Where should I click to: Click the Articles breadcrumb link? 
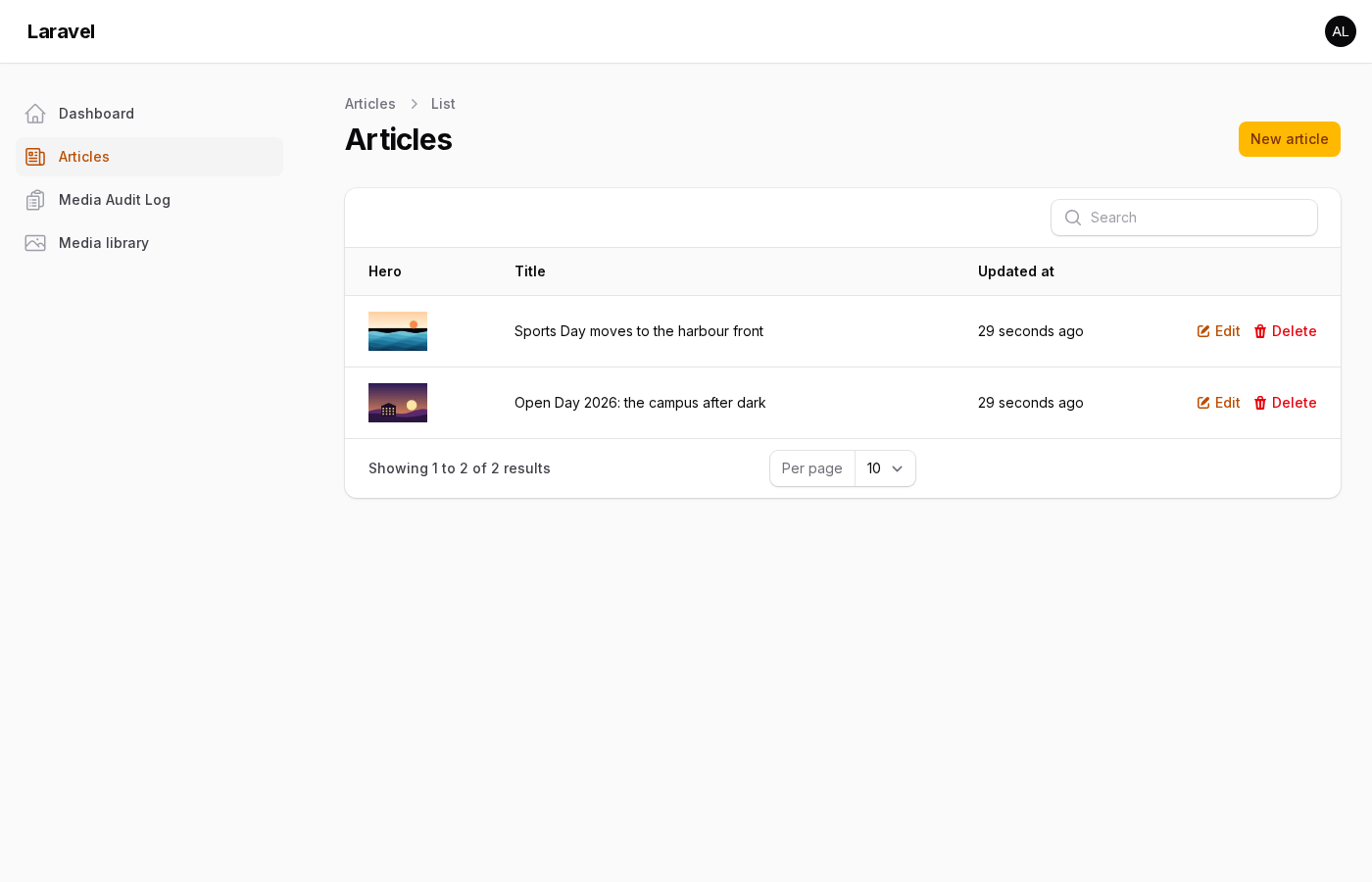370,104
